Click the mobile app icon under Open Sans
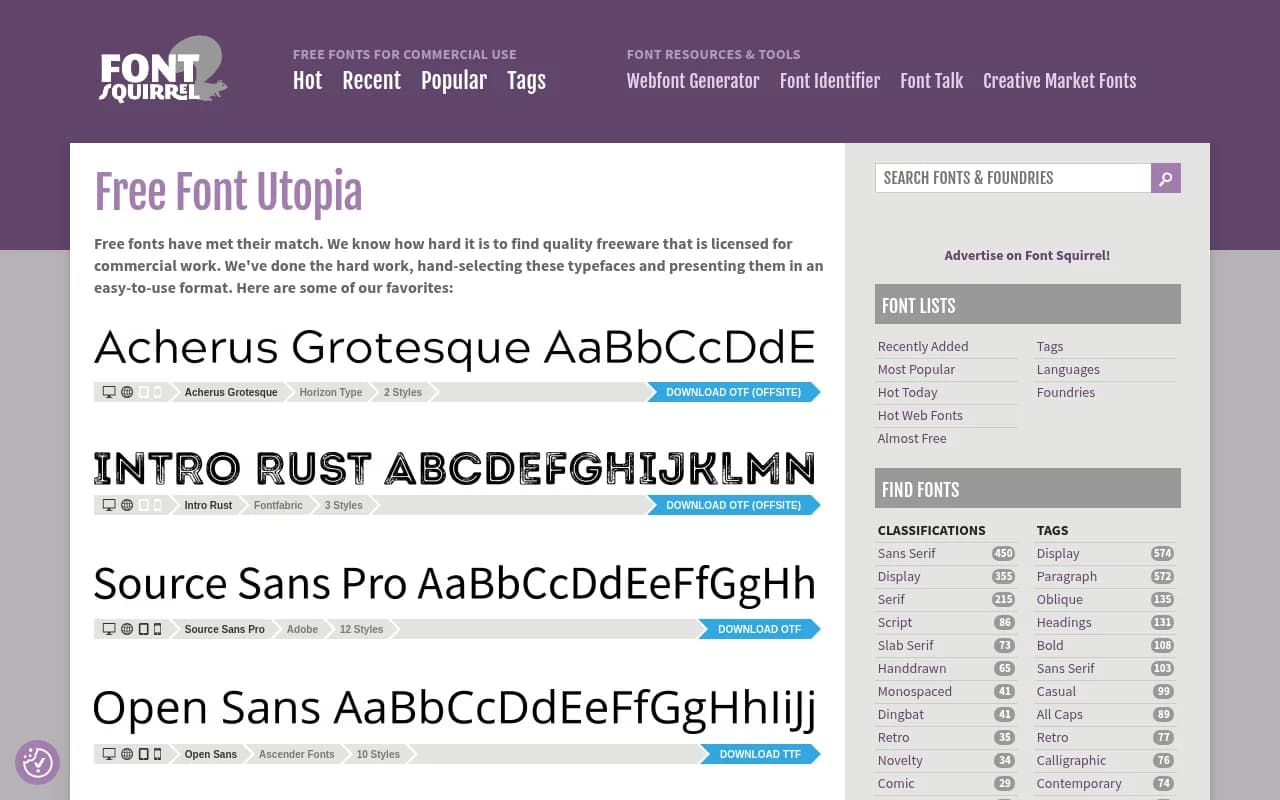Screen dimensions: 1280x800 tap(157, 754)
